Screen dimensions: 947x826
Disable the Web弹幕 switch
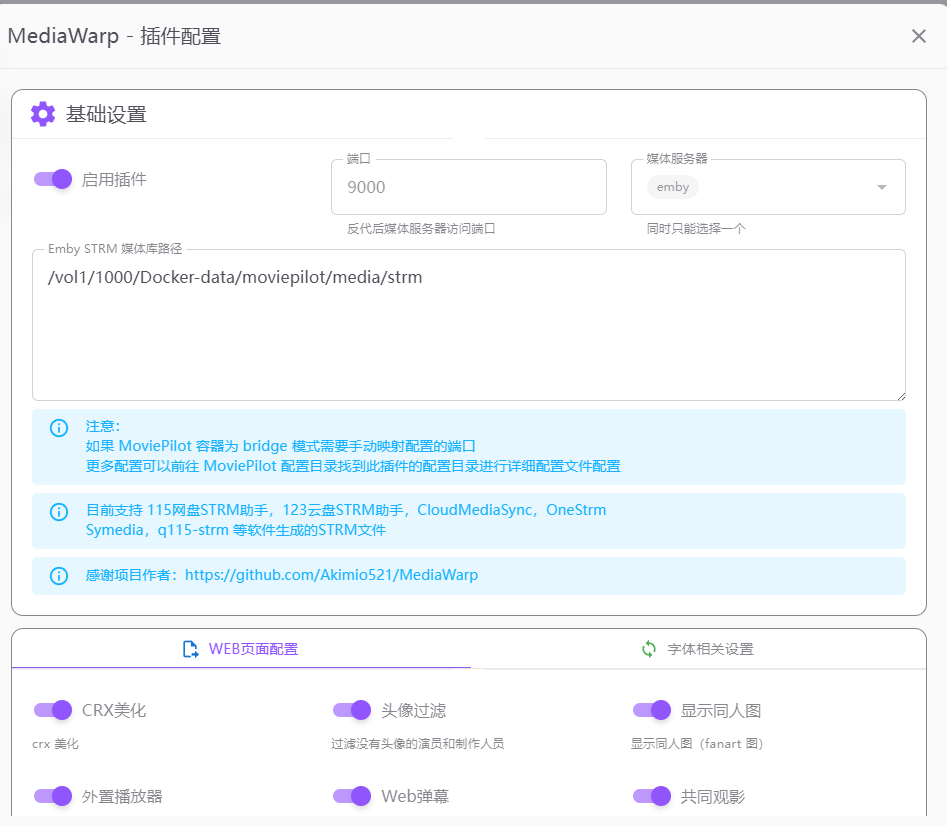(352, 796)
